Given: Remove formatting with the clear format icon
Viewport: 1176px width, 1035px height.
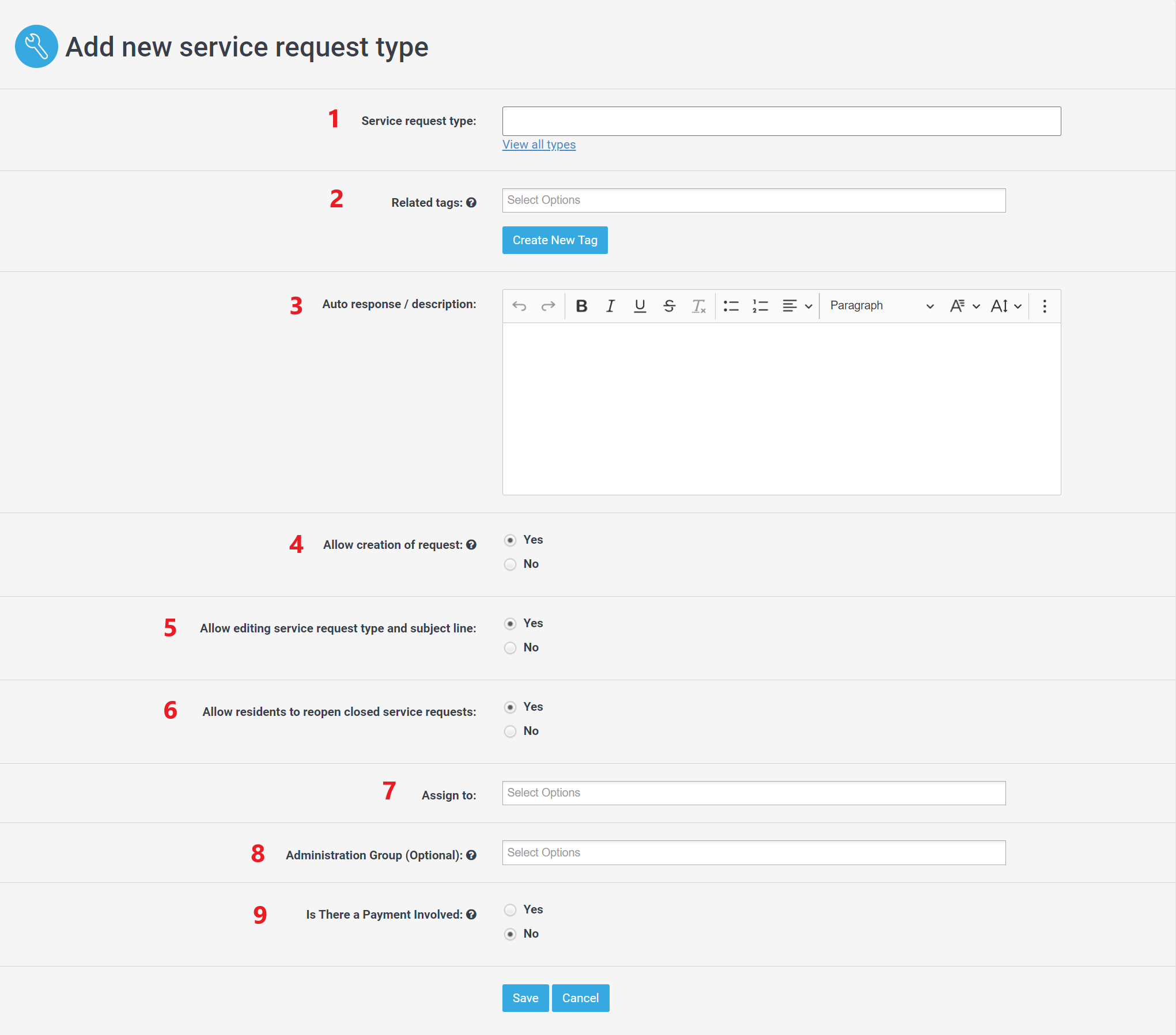Looking at the screenshot, I should (x=698, y=306).
